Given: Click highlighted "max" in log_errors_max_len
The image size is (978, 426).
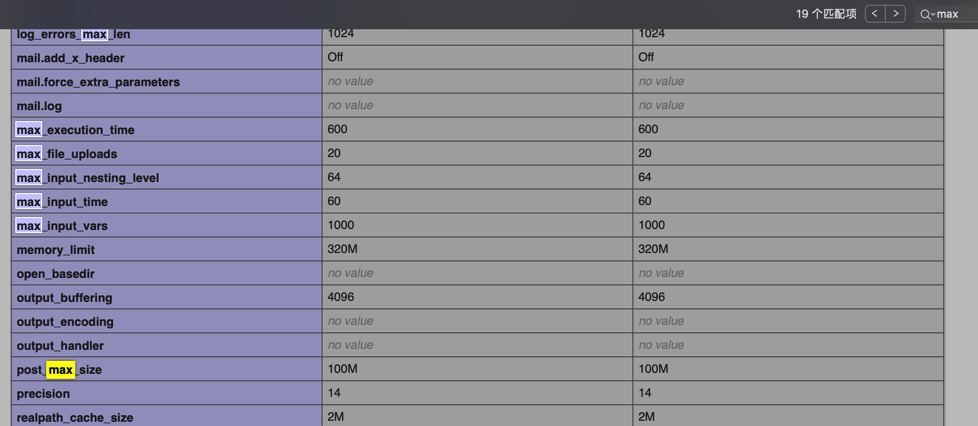Looking at the screenshot, I should coord(95,35).
